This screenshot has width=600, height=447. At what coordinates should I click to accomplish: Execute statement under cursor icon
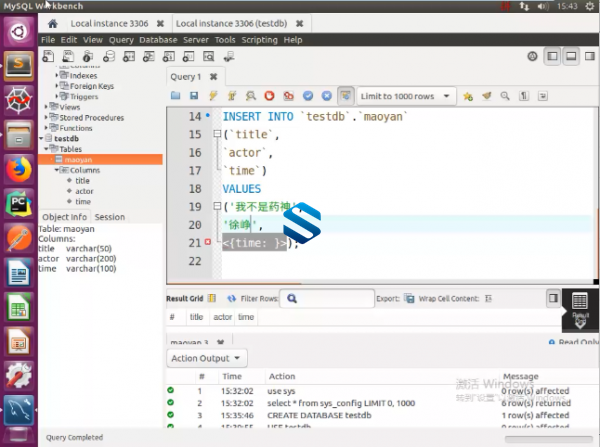coord(232,96)
